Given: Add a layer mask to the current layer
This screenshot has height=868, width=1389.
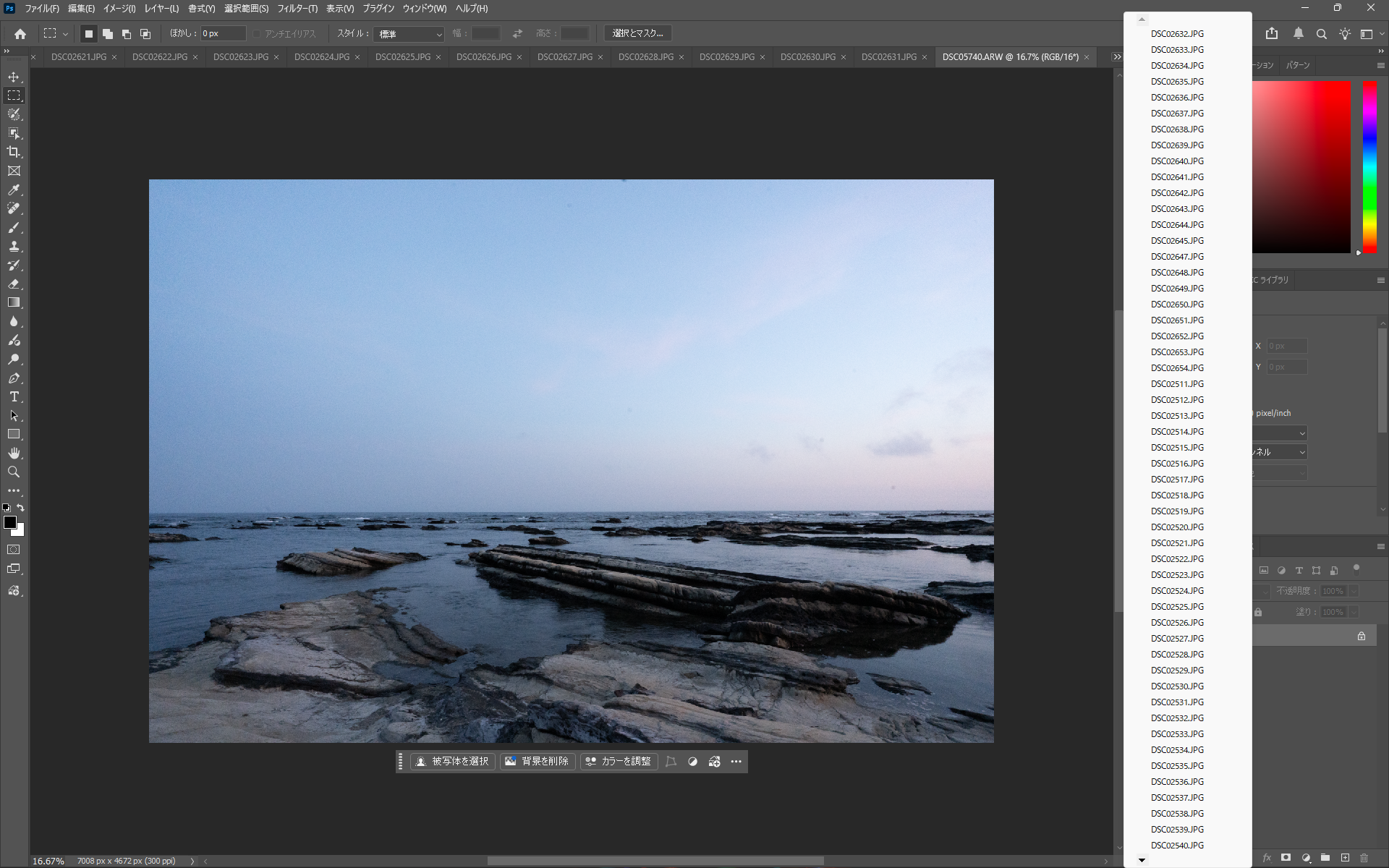Looking at the screenshot, I should tap(1286, 858).
